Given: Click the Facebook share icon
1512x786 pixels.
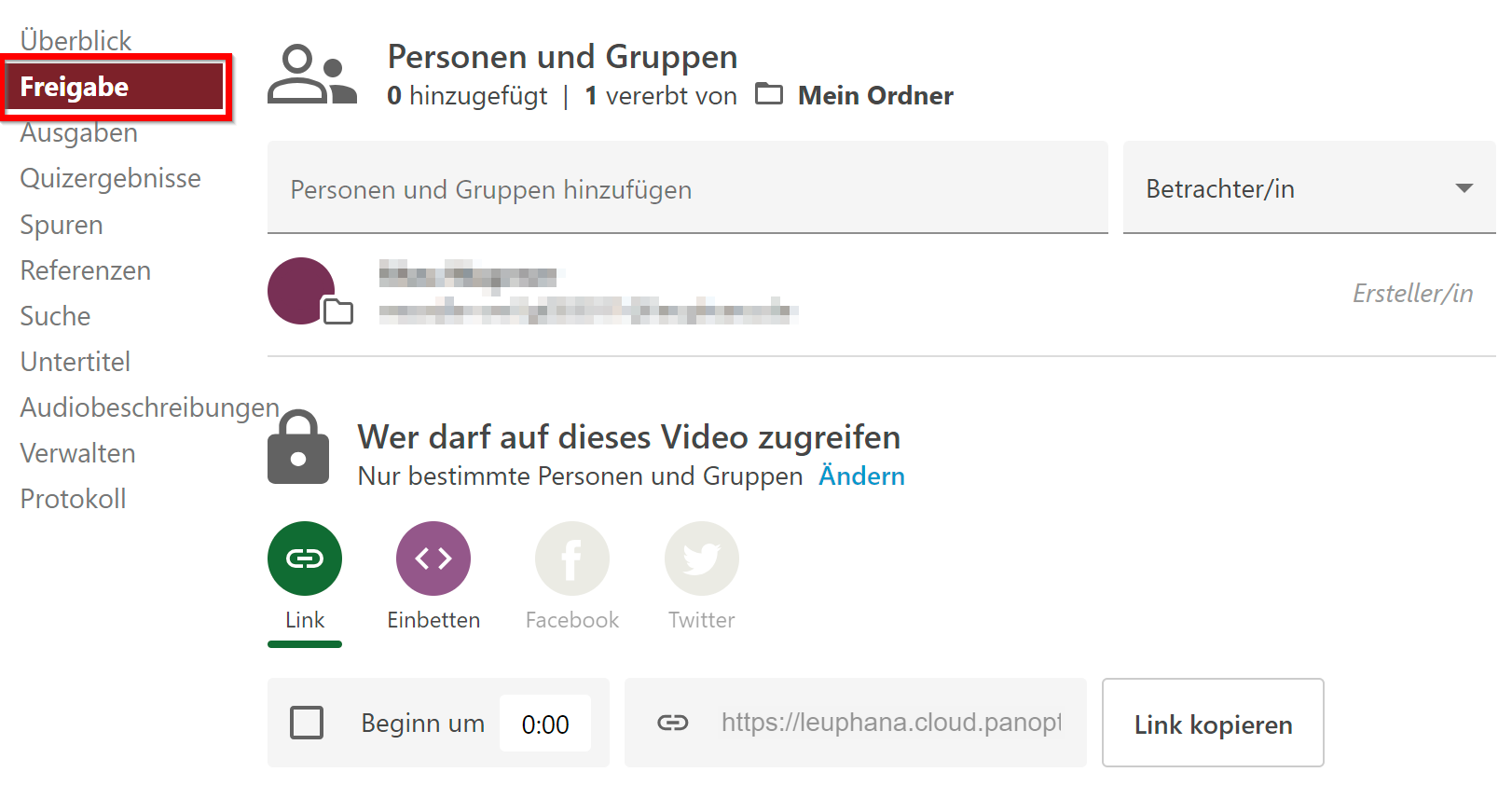Looking at the screenshot, I should click(571, 558).
